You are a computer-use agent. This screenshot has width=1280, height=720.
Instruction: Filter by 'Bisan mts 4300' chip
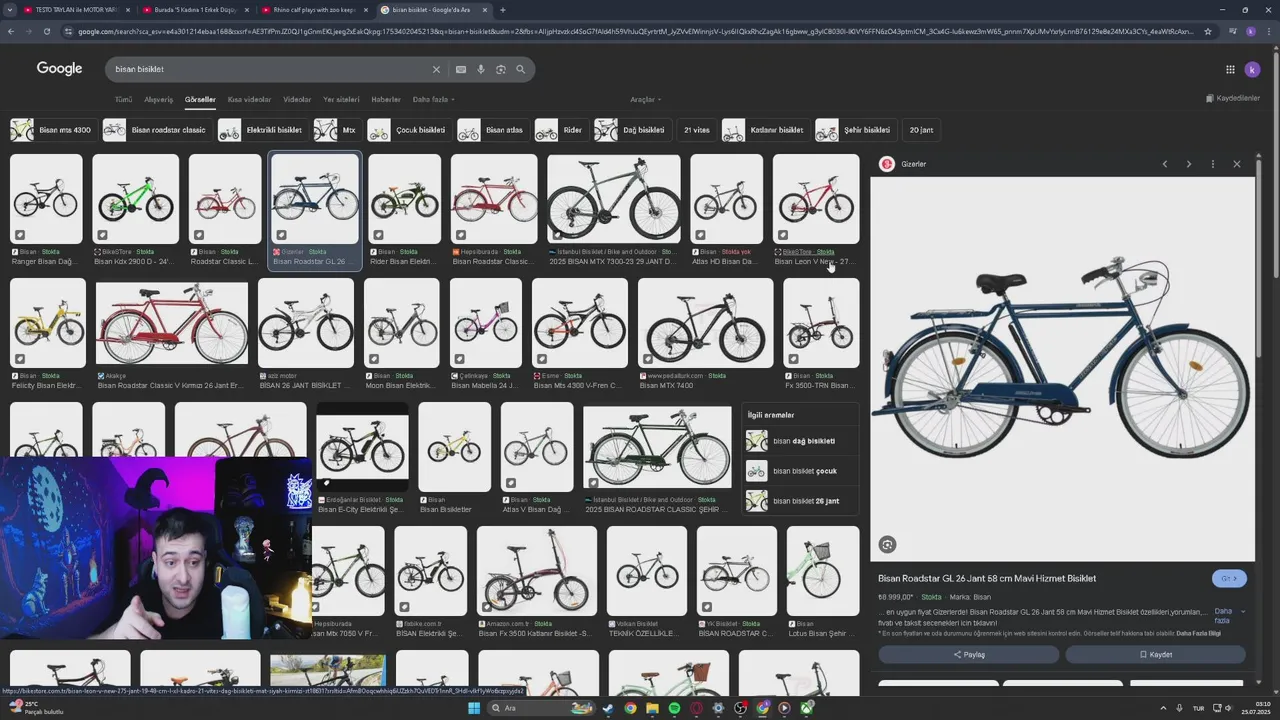point(52,130)
